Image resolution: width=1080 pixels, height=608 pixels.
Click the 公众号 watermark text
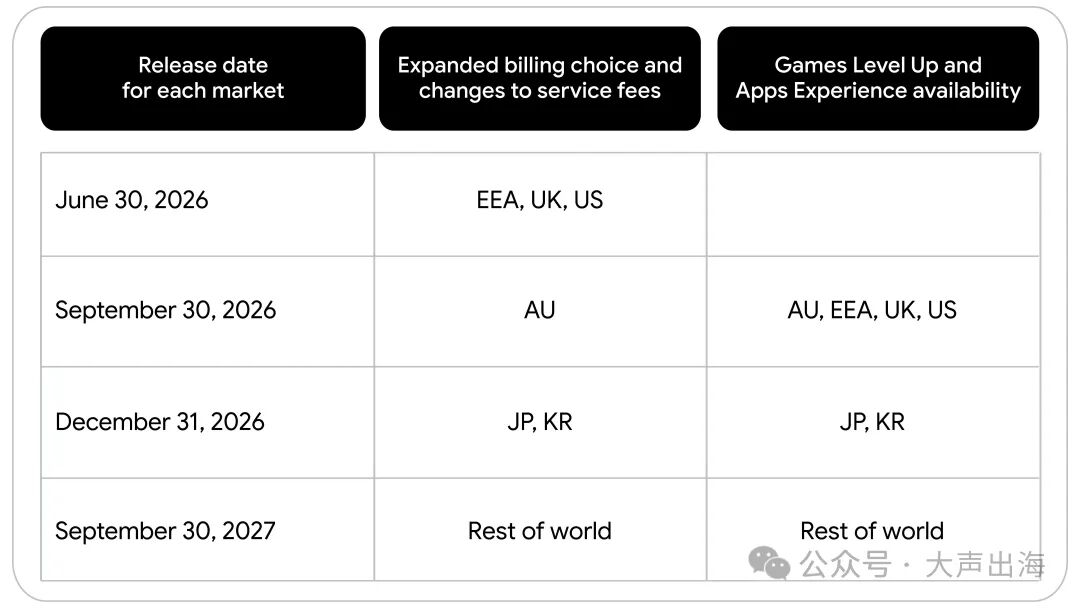pos(845,565)
